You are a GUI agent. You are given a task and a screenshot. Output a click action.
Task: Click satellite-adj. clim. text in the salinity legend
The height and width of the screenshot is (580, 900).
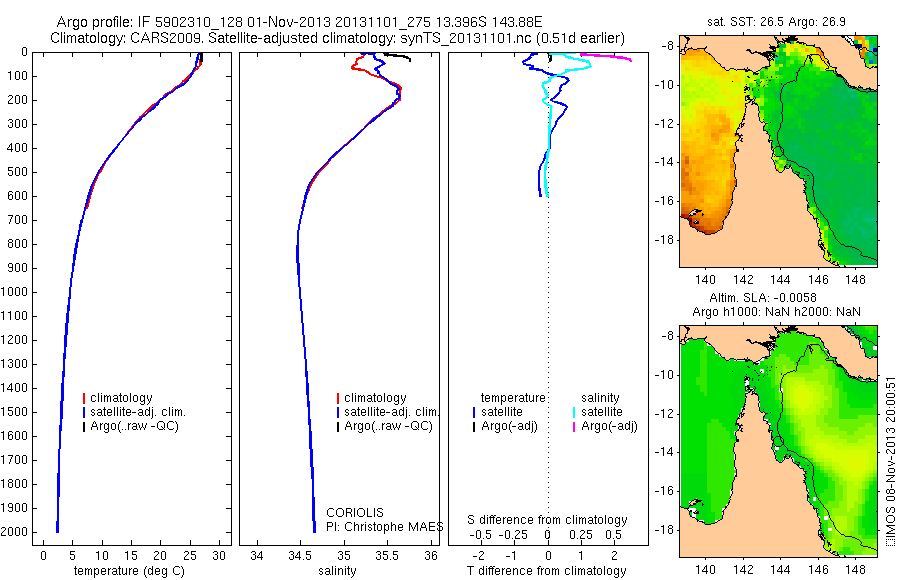[391, 412]
